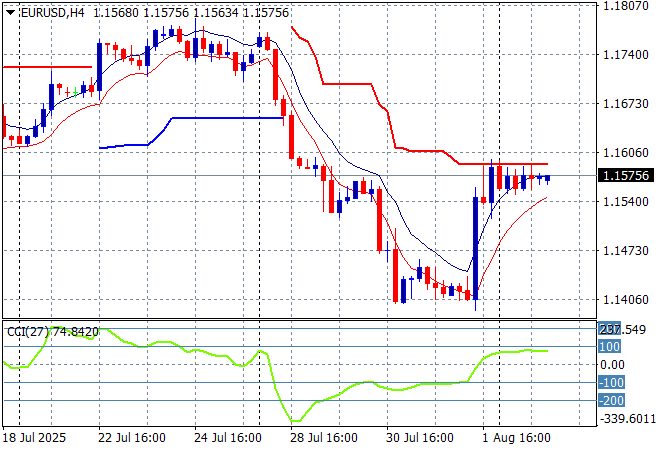Select the 1.17400 price axis value
This screenshot has width=660, height=450.
click(x=626, y=54)
